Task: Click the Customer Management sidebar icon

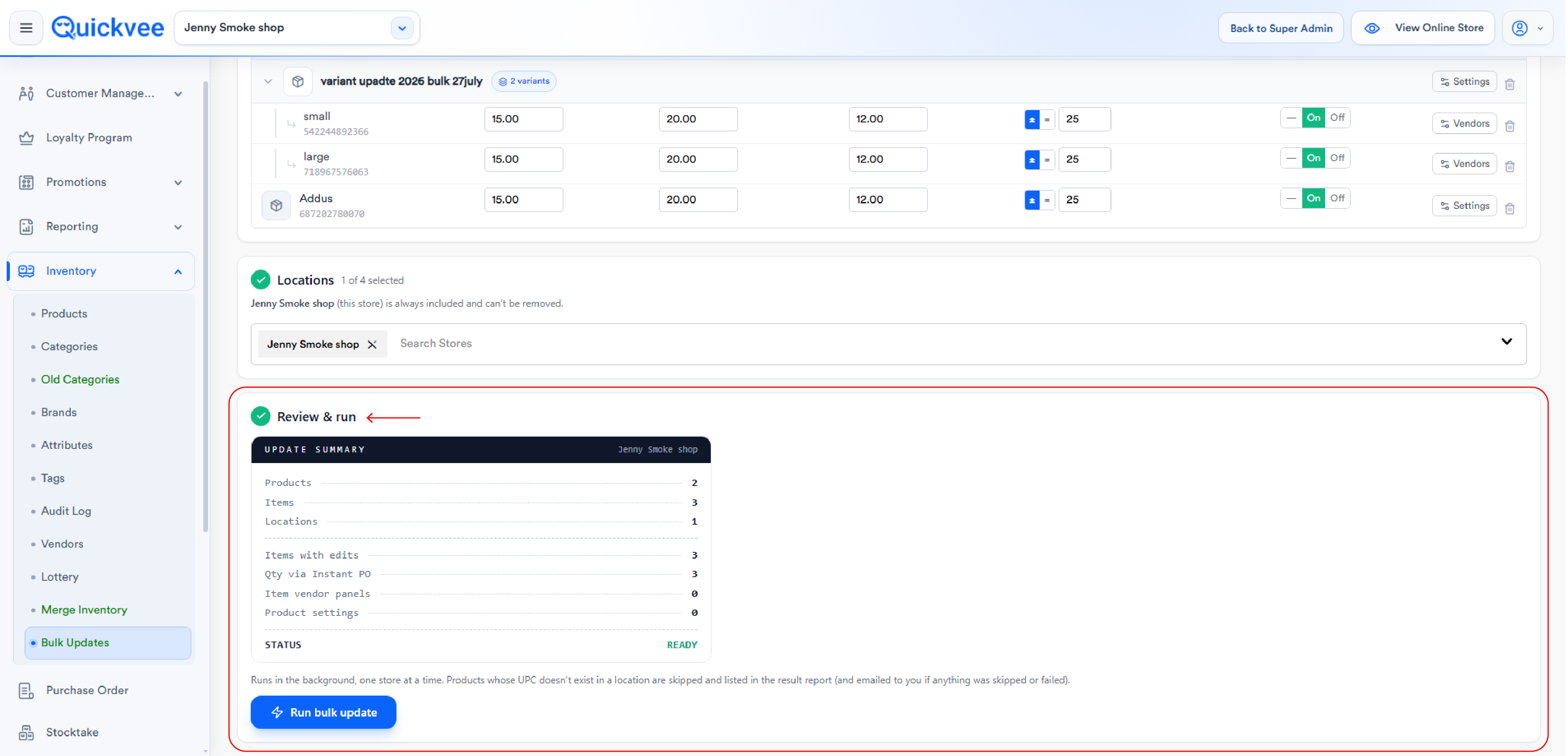Action: [26, 93]
